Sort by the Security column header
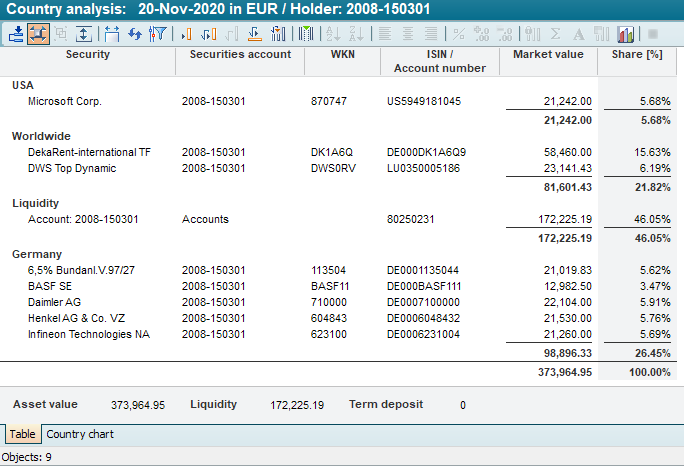Screen dimensions: 684x466 88,55
